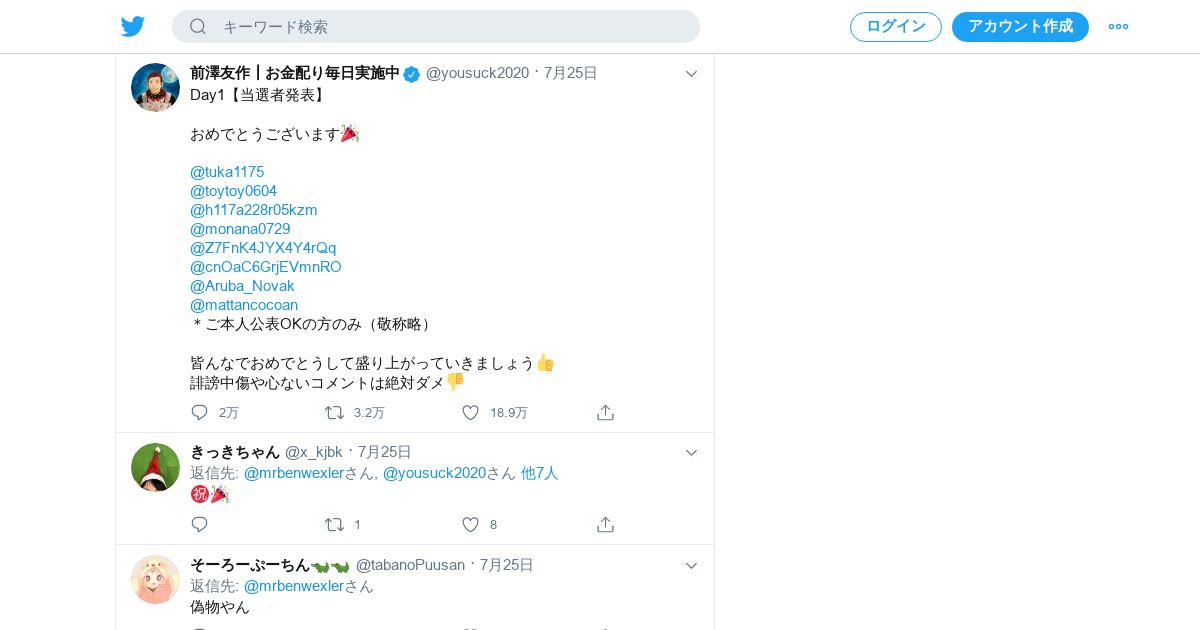
Task: Open chevron menu on そーろーぷーちん's reply
Action: (x=691, y=566)
